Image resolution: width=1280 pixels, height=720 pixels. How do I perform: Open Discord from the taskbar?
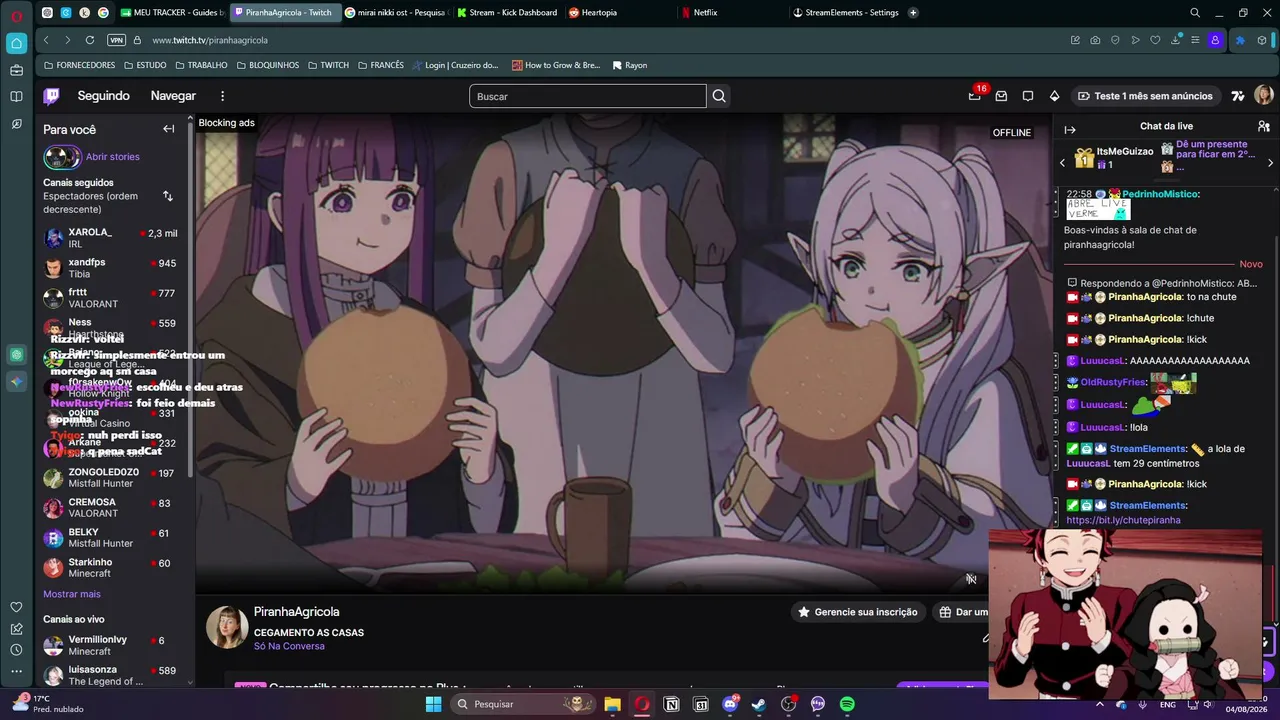click(730, 704)
